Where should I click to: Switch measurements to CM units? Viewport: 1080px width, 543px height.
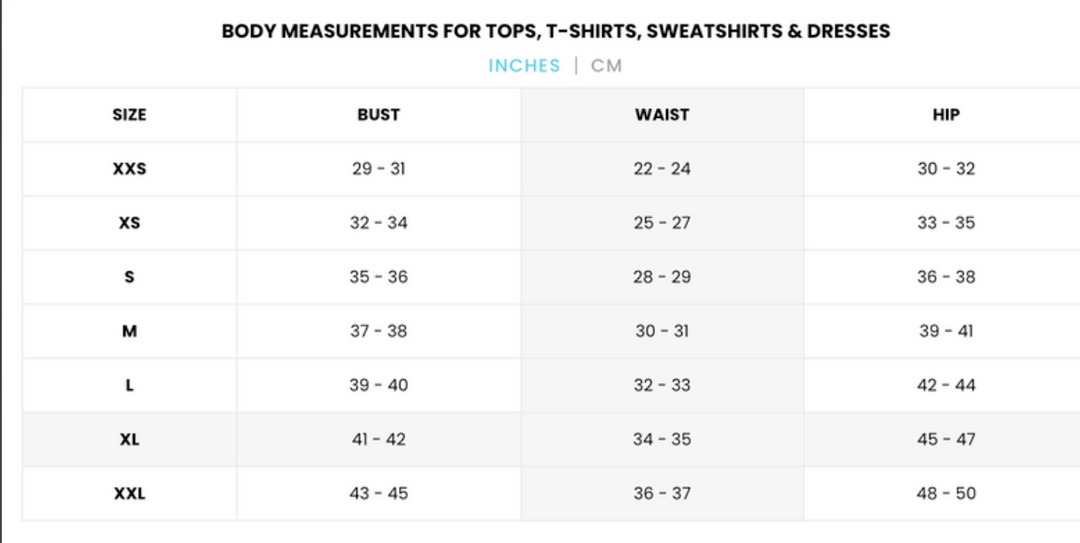coord(606,66)
